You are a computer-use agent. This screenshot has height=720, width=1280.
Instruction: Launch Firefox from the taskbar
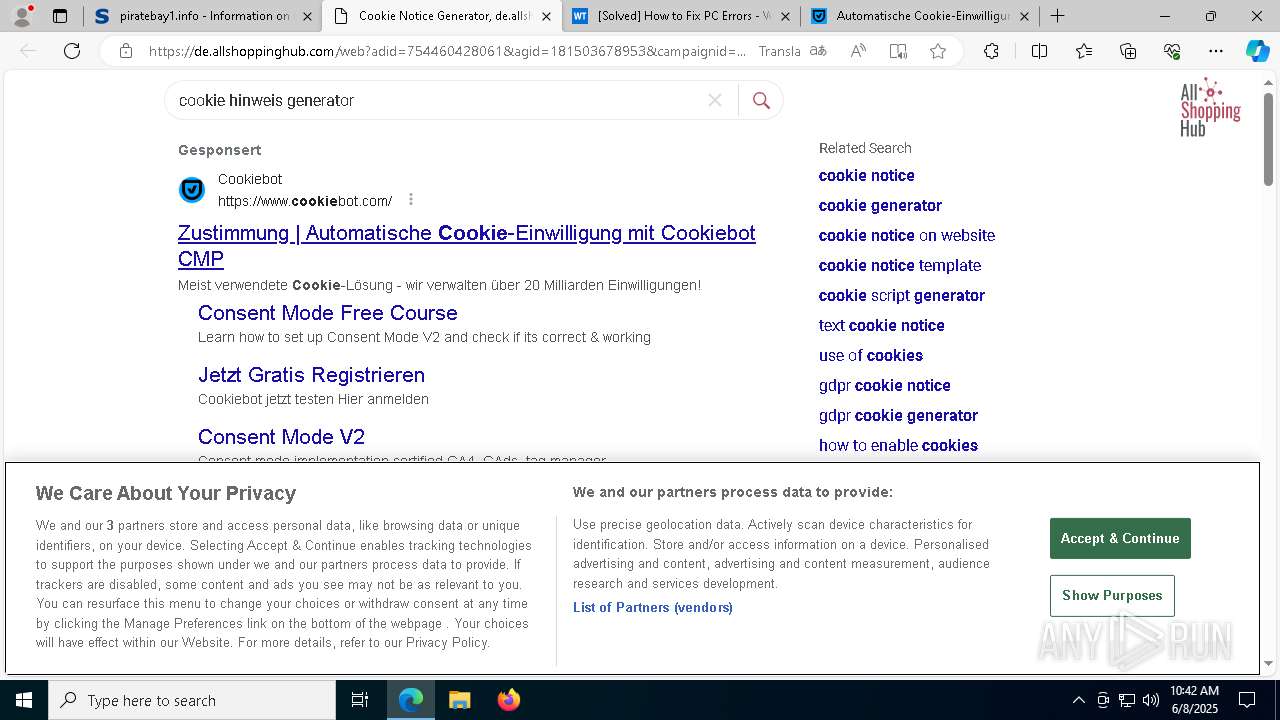click(x=508, y=700)
